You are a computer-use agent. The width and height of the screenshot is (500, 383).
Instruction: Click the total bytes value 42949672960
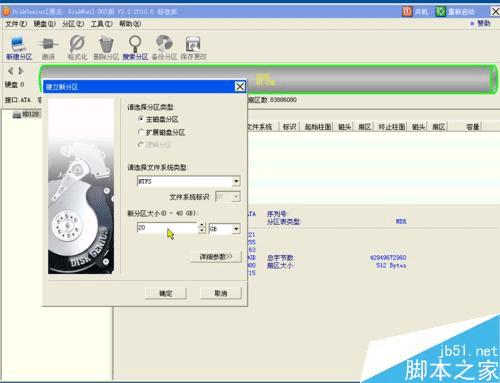pos(388,257)
